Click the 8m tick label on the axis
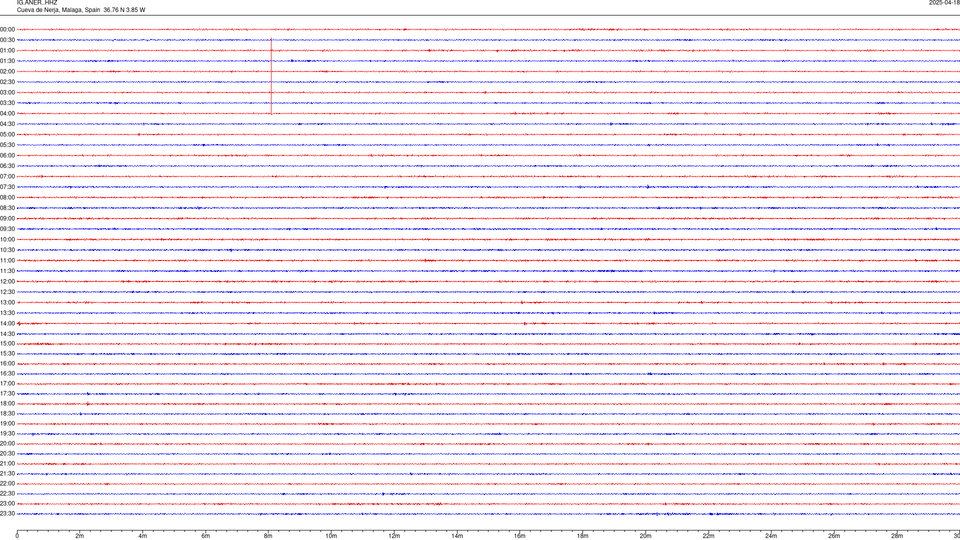The image size is (960, 540). click(x=268, y=536)
